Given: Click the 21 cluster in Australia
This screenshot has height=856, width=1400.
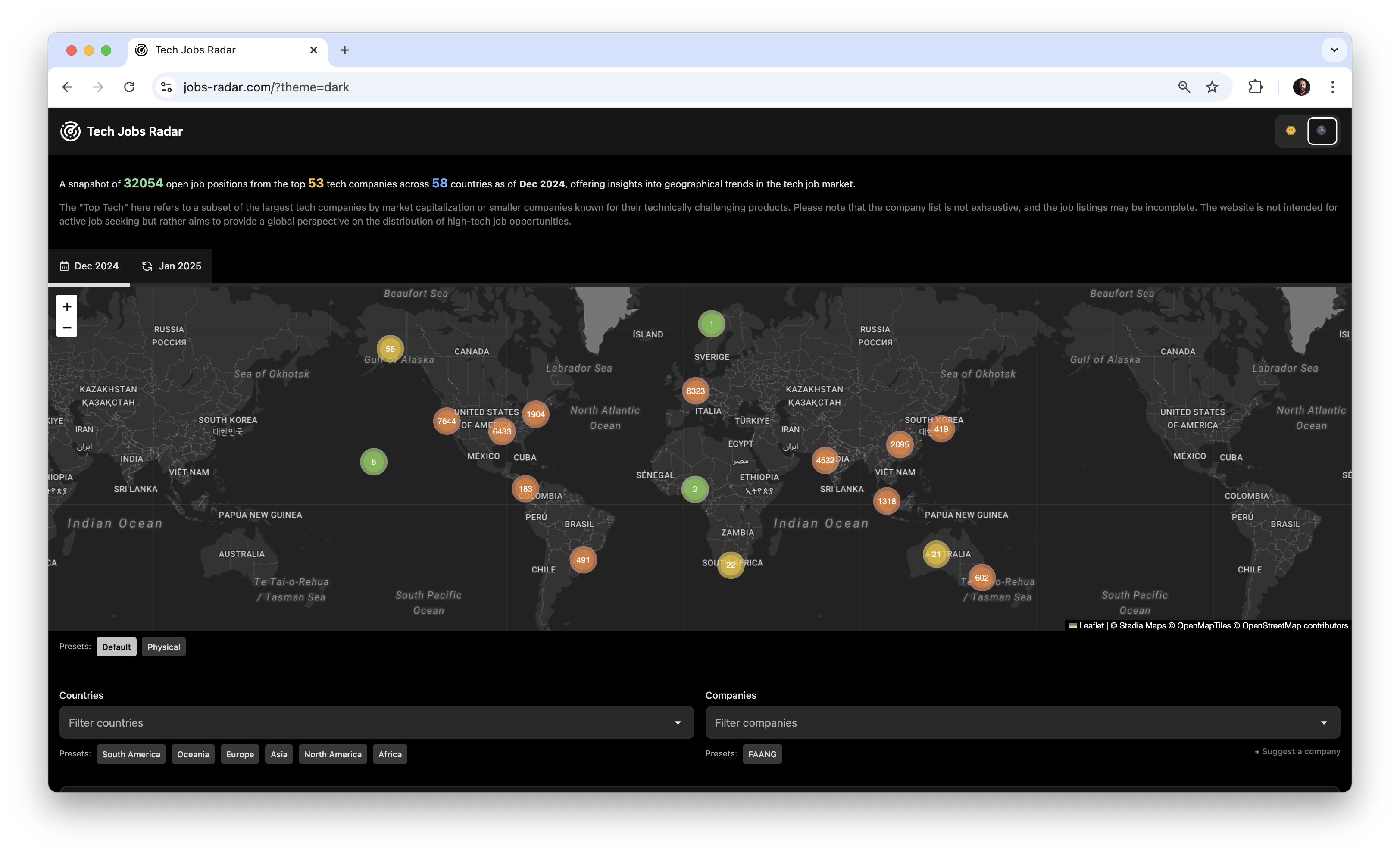Looking at the screenshot, I should [936, 554].
